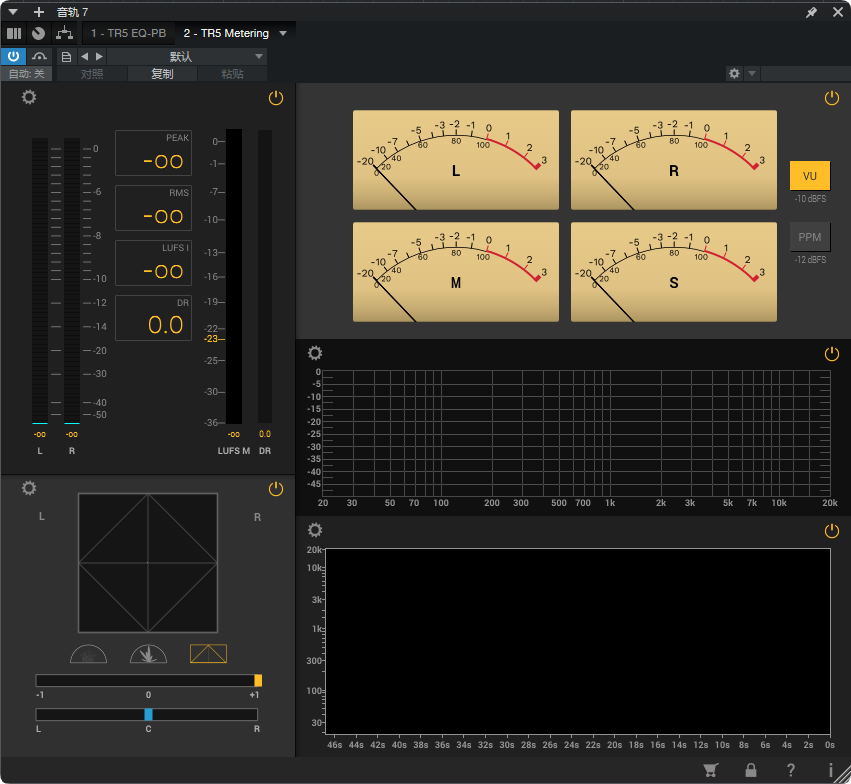Load the next preset arrow
The width and height of the screenshot is (851, 784).
tap(99, 56)
